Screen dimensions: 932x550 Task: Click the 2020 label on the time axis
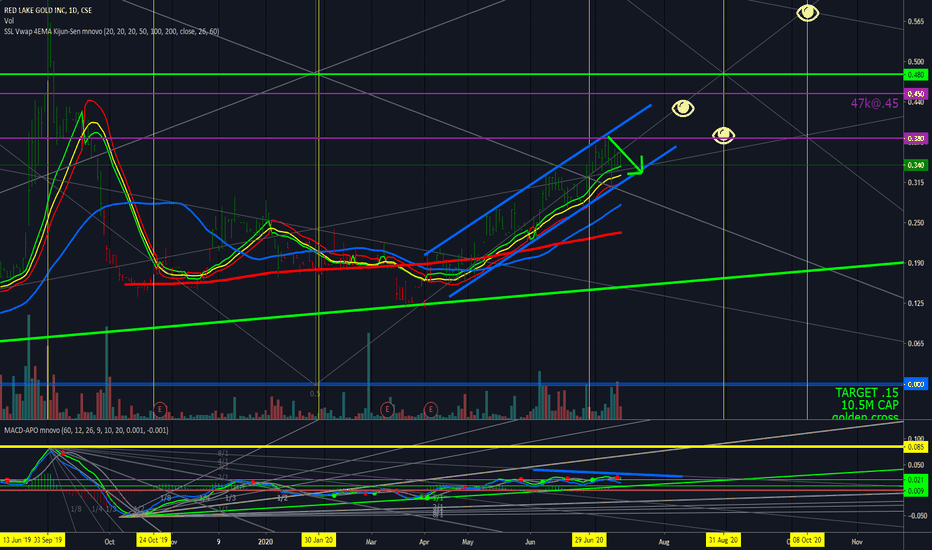(266, 542)
